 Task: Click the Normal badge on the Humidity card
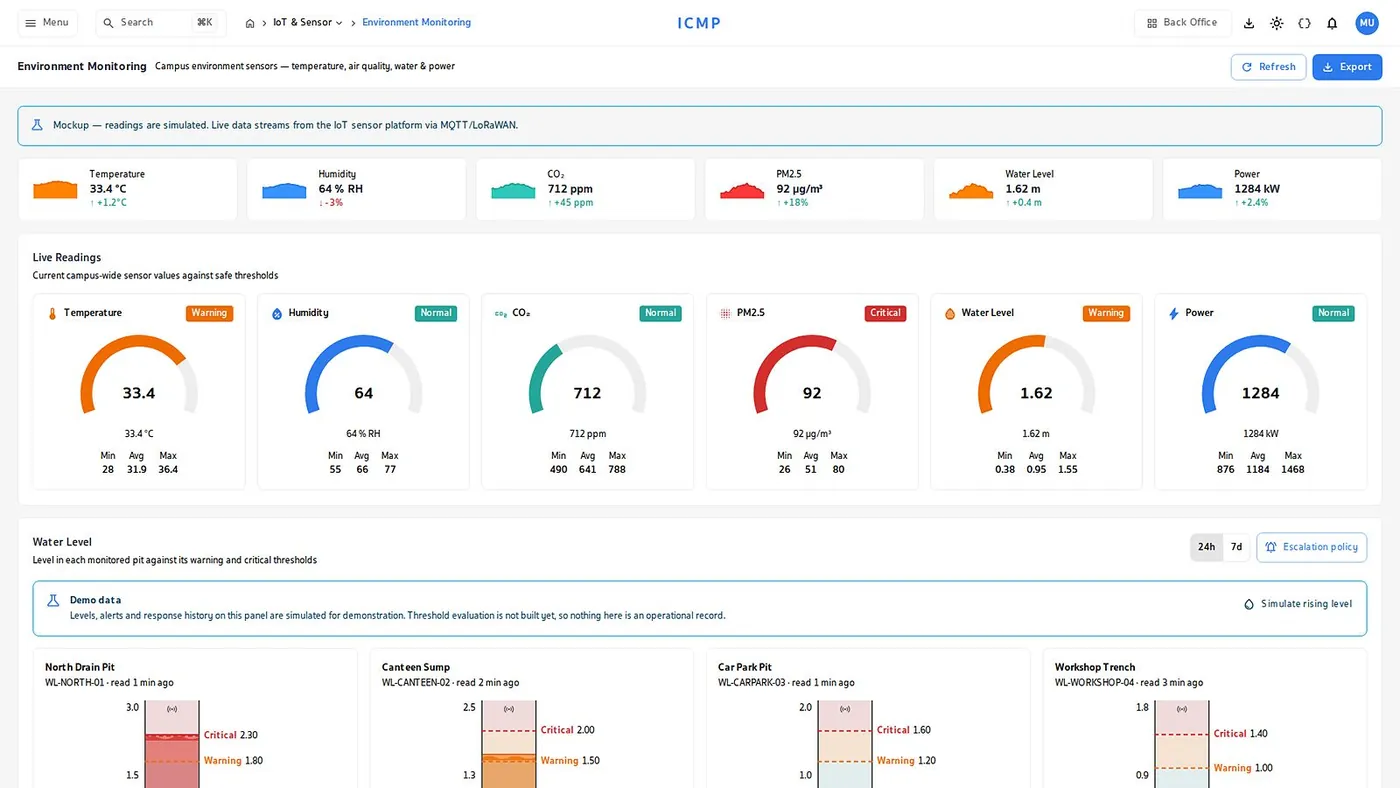[436, 313]
